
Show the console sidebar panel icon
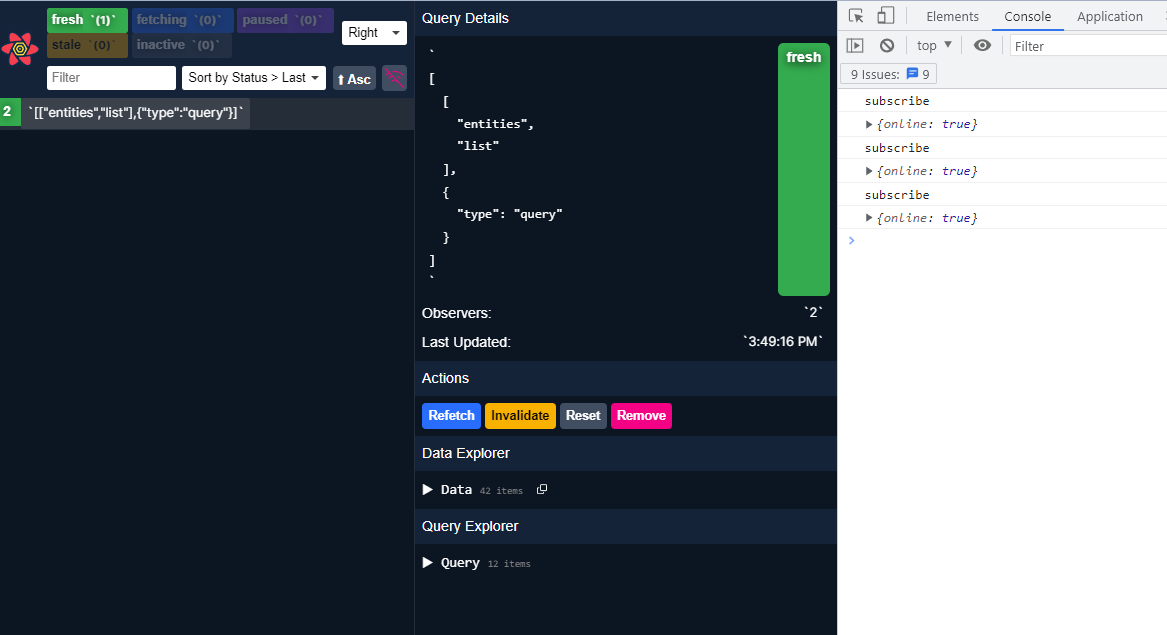pos(855,46)
